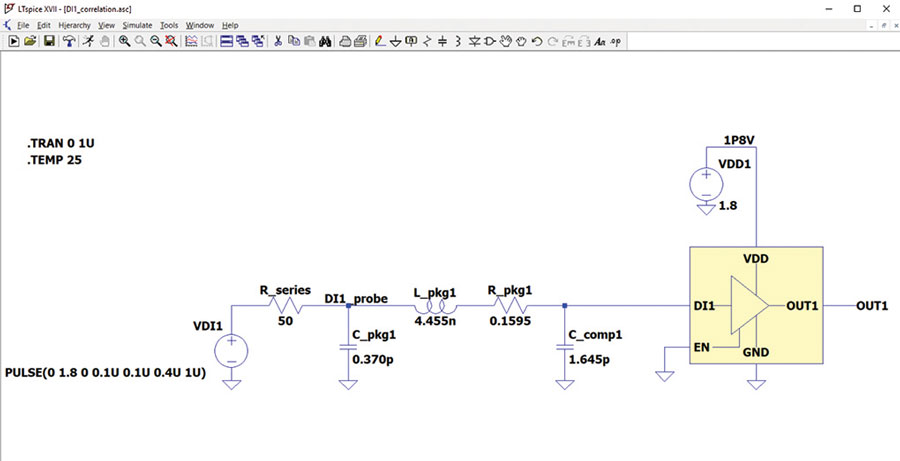The image size is (900, 461).
Task: Open the Simulate menu
Action: tap(137, 25)
